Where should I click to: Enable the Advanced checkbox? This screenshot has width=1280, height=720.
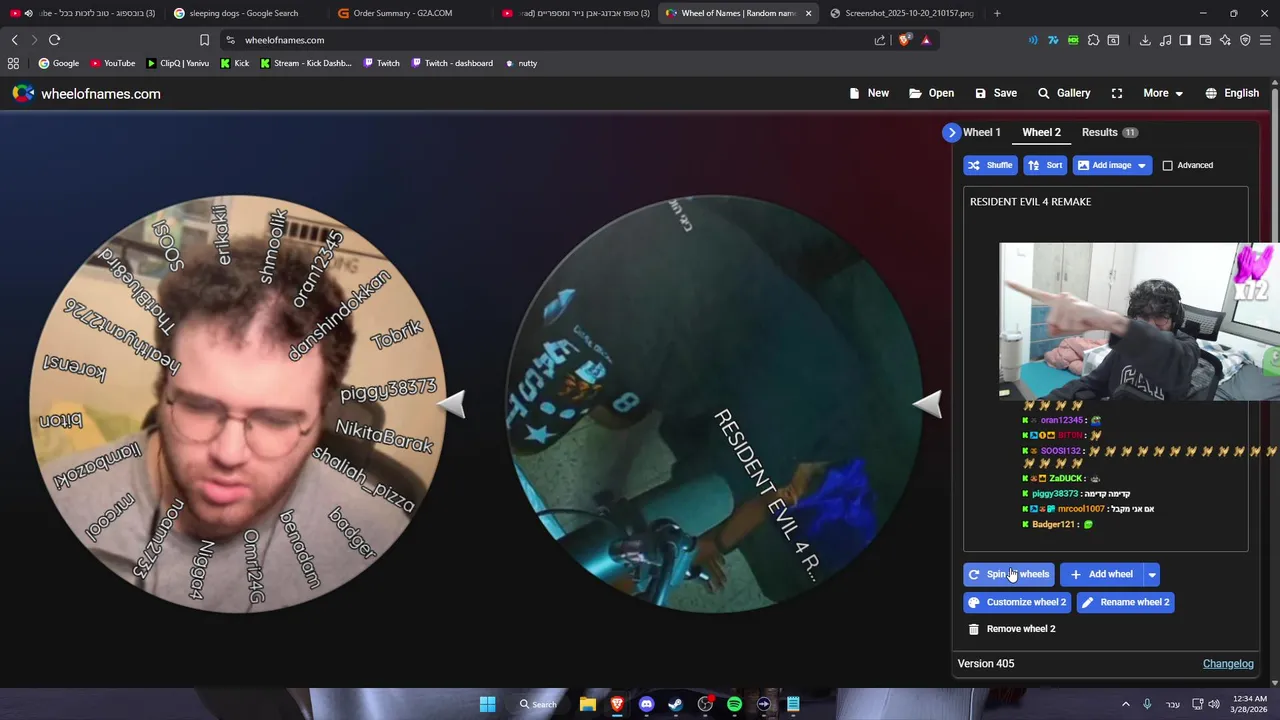coord(1167,165)
